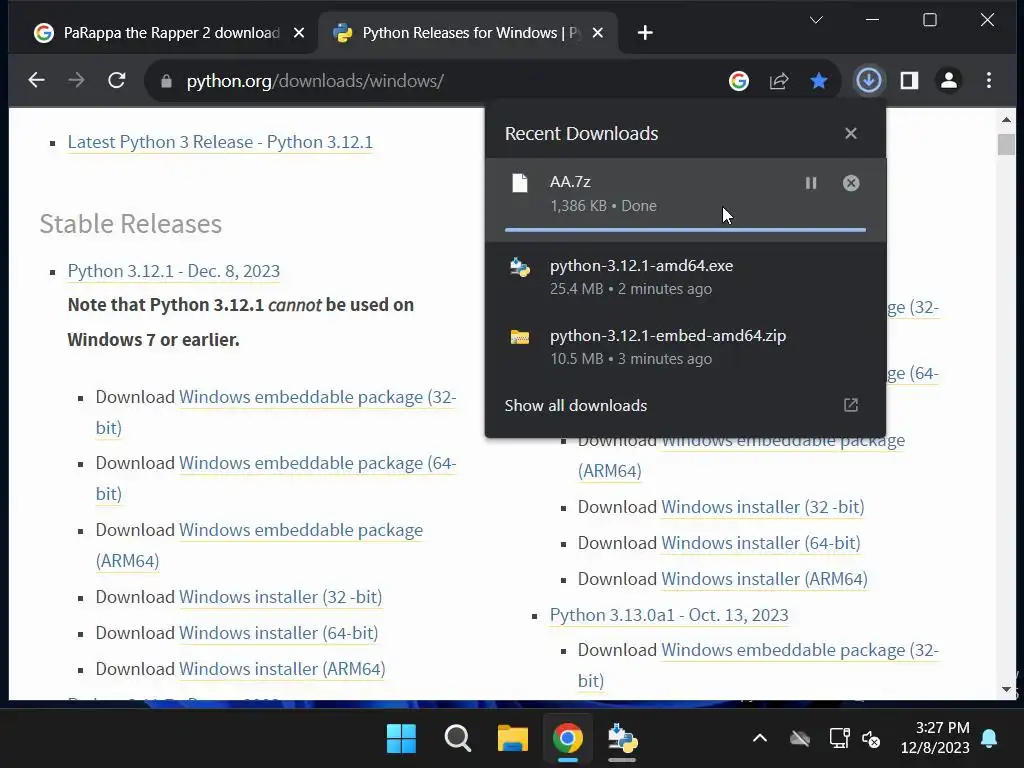Click the AA.7z download progress bar
Screen dimensions: 1024x768
pyautogui.click(x=685, y=230)
